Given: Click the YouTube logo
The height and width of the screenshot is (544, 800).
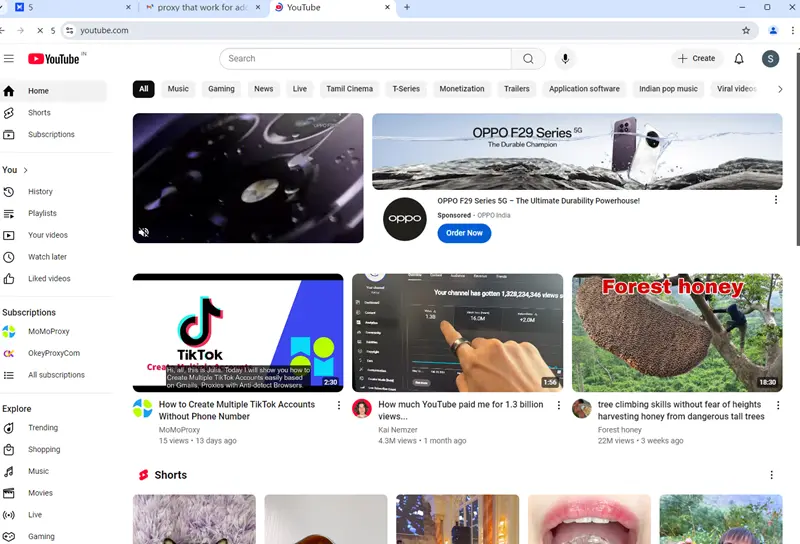Looking at the screenshot, I should coord(54,59).
